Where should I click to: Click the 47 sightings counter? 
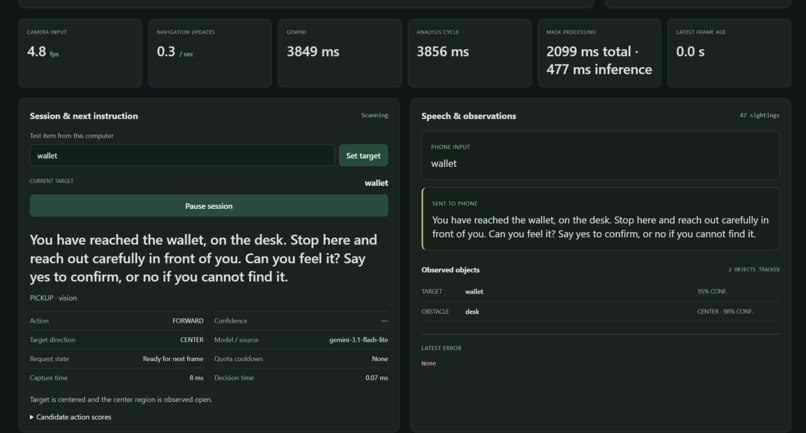(x=759, y=115)
